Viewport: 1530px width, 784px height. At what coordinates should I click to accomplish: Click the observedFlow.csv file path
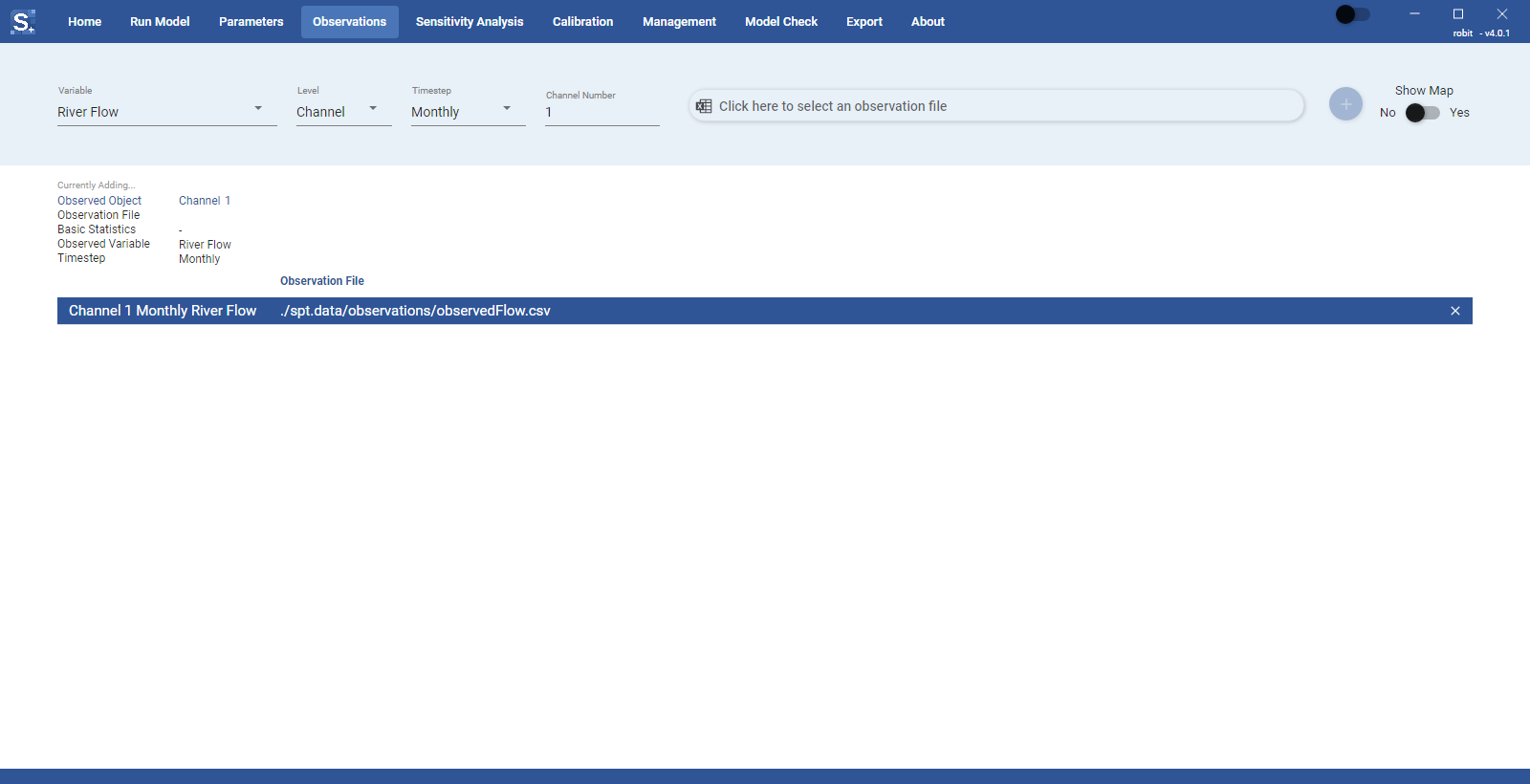(415, 311)
